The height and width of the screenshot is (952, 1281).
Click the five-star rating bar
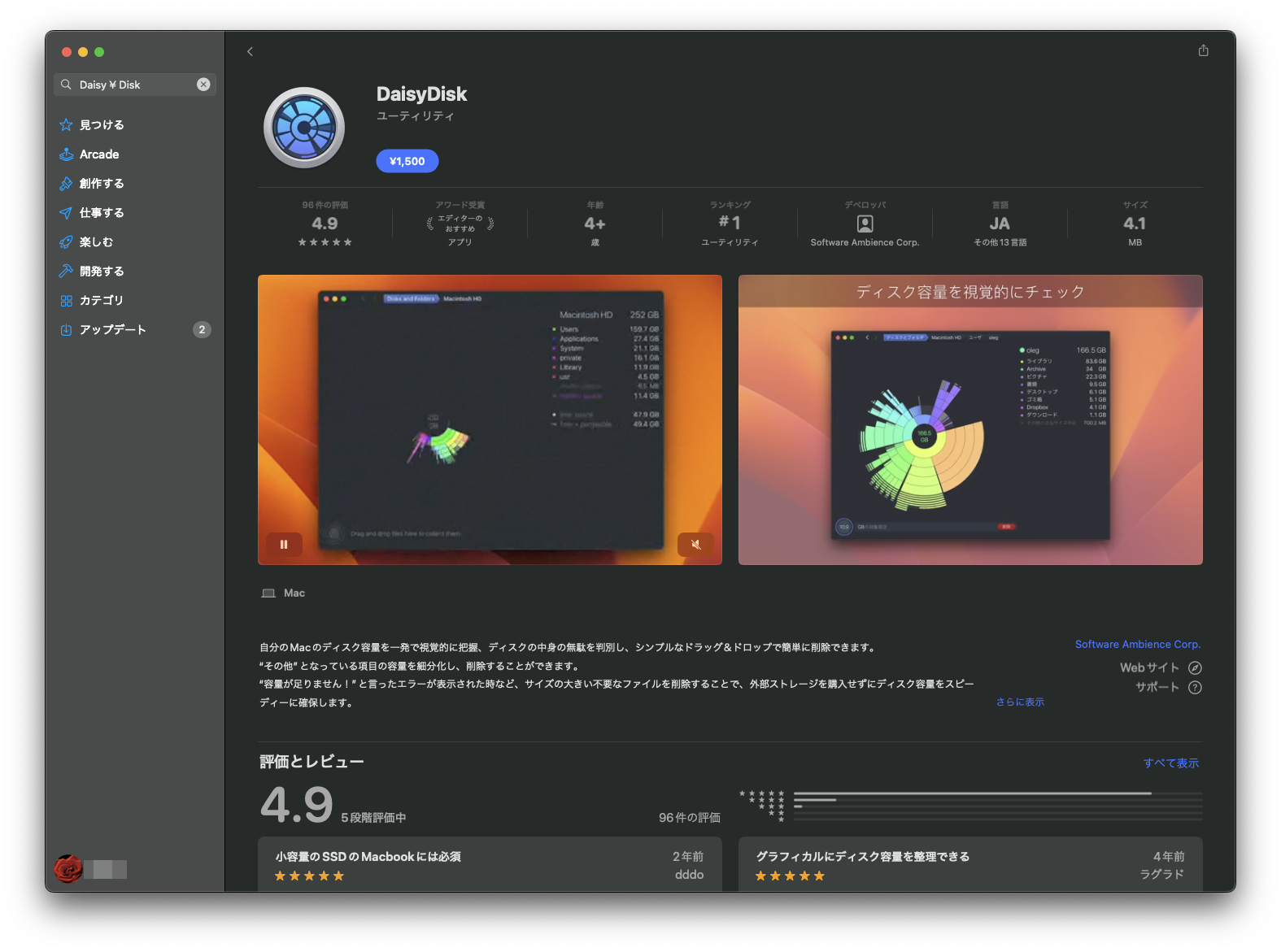coord(998,793)
